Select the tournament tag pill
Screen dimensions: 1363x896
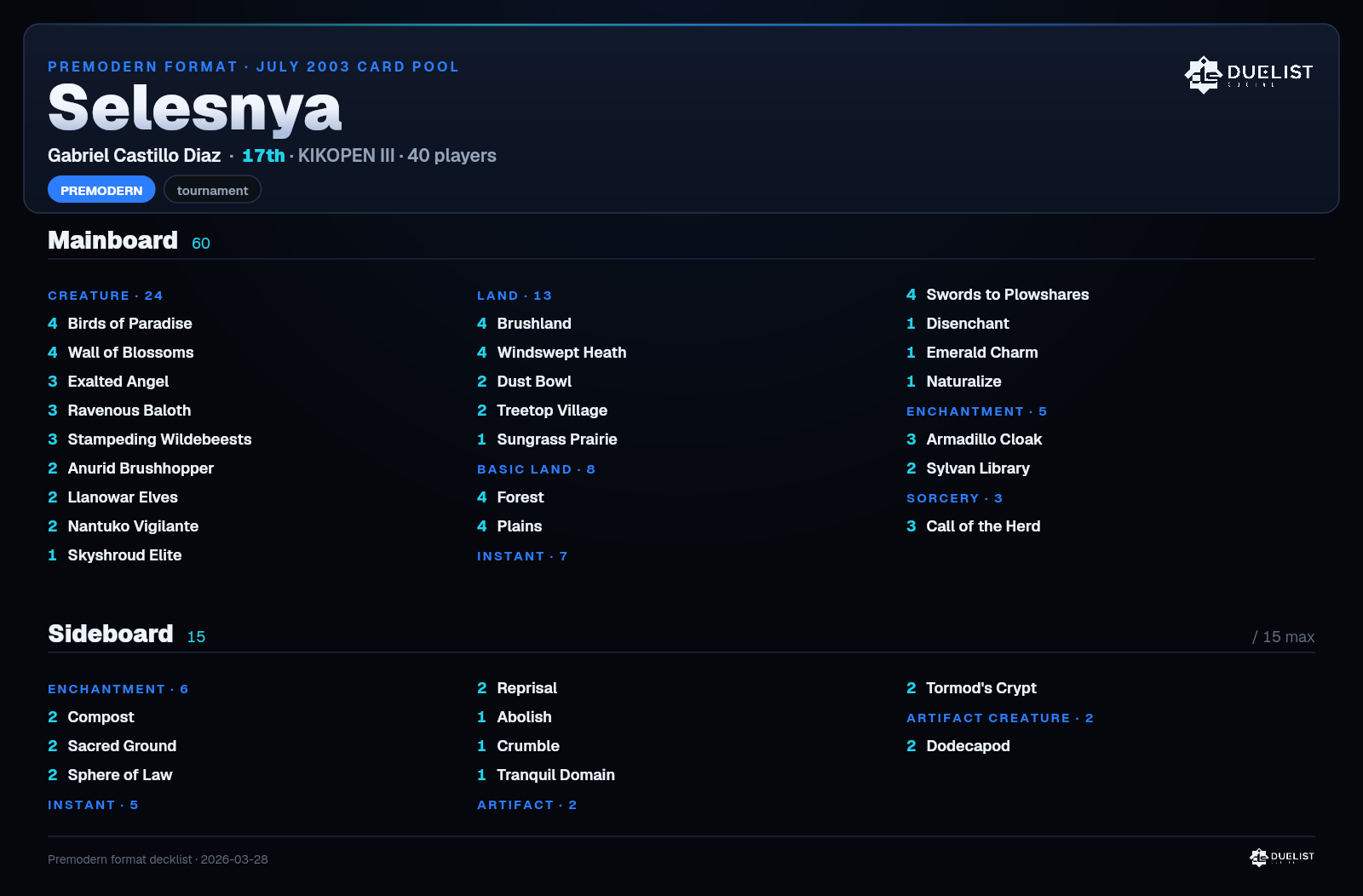click(212, 190)
